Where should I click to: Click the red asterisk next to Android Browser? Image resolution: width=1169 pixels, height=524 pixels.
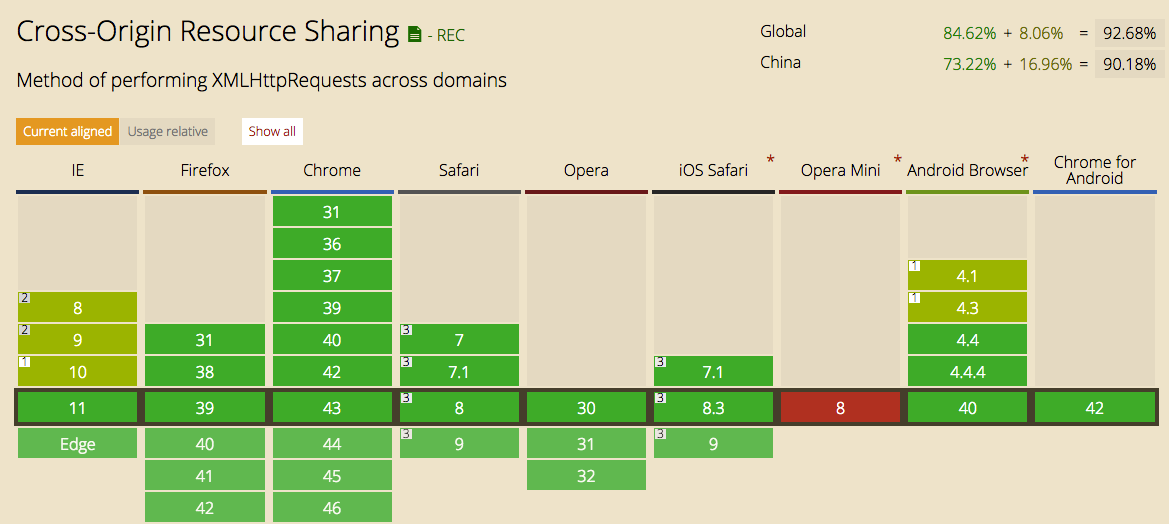[x=1024, y=160]
